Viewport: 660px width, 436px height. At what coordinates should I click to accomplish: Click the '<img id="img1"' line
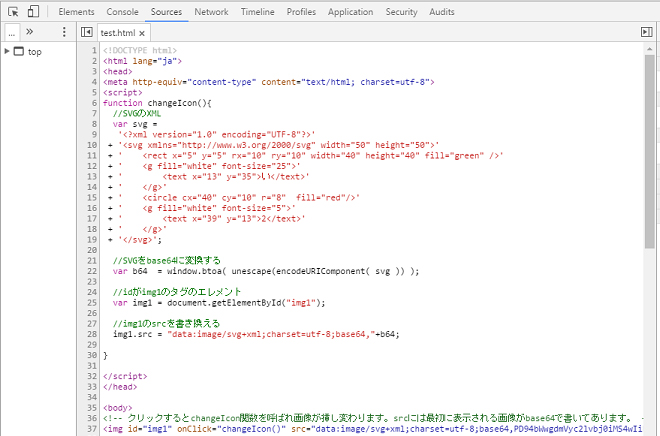[373, 429]
